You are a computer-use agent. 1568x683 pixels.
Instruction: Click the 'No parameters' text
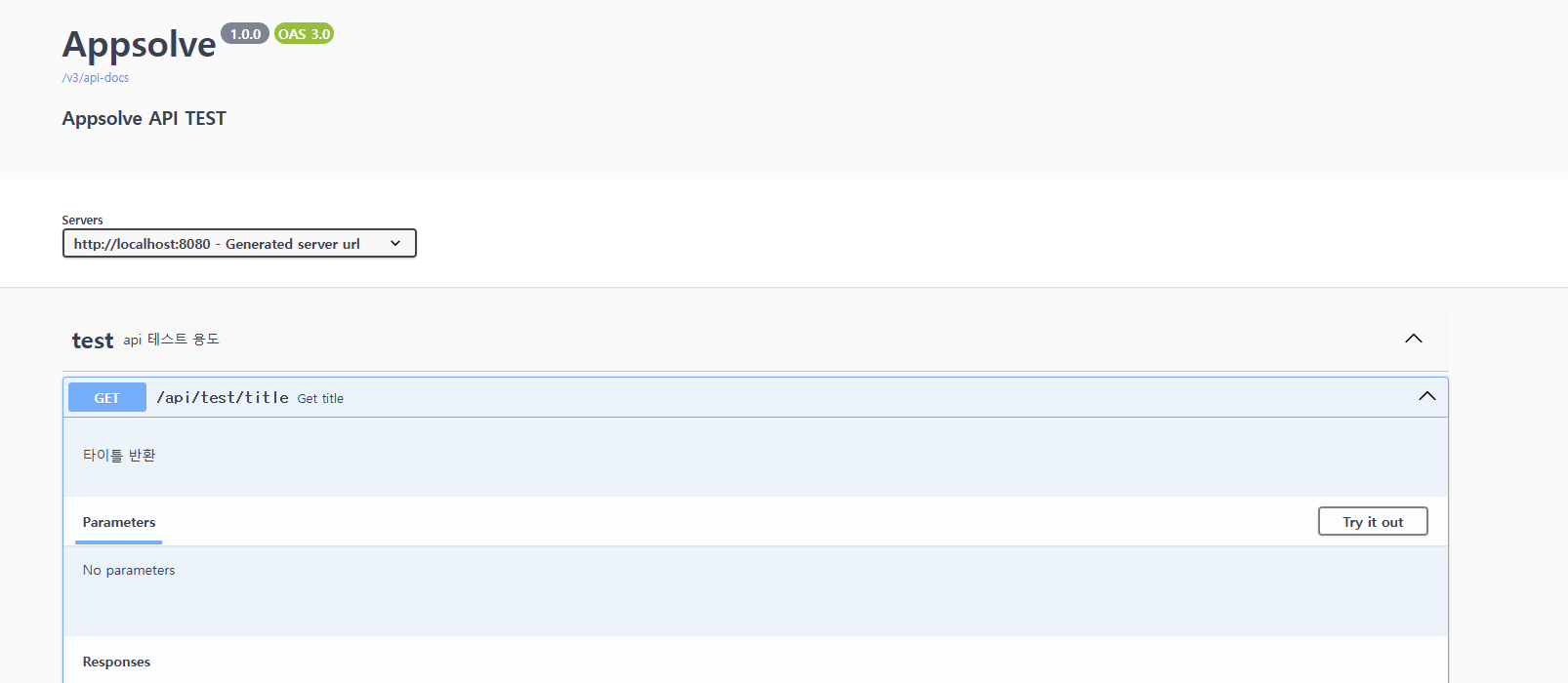tap(129, 570)
